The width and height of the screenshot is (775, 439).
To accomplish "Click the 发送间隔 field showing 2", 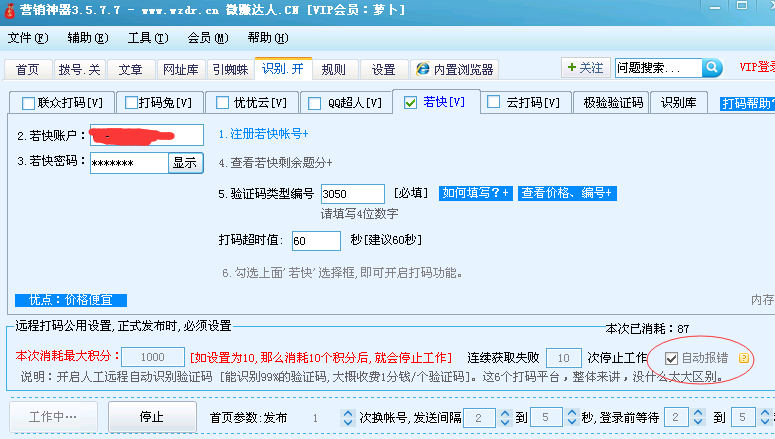I will click(x=479, y=418).
